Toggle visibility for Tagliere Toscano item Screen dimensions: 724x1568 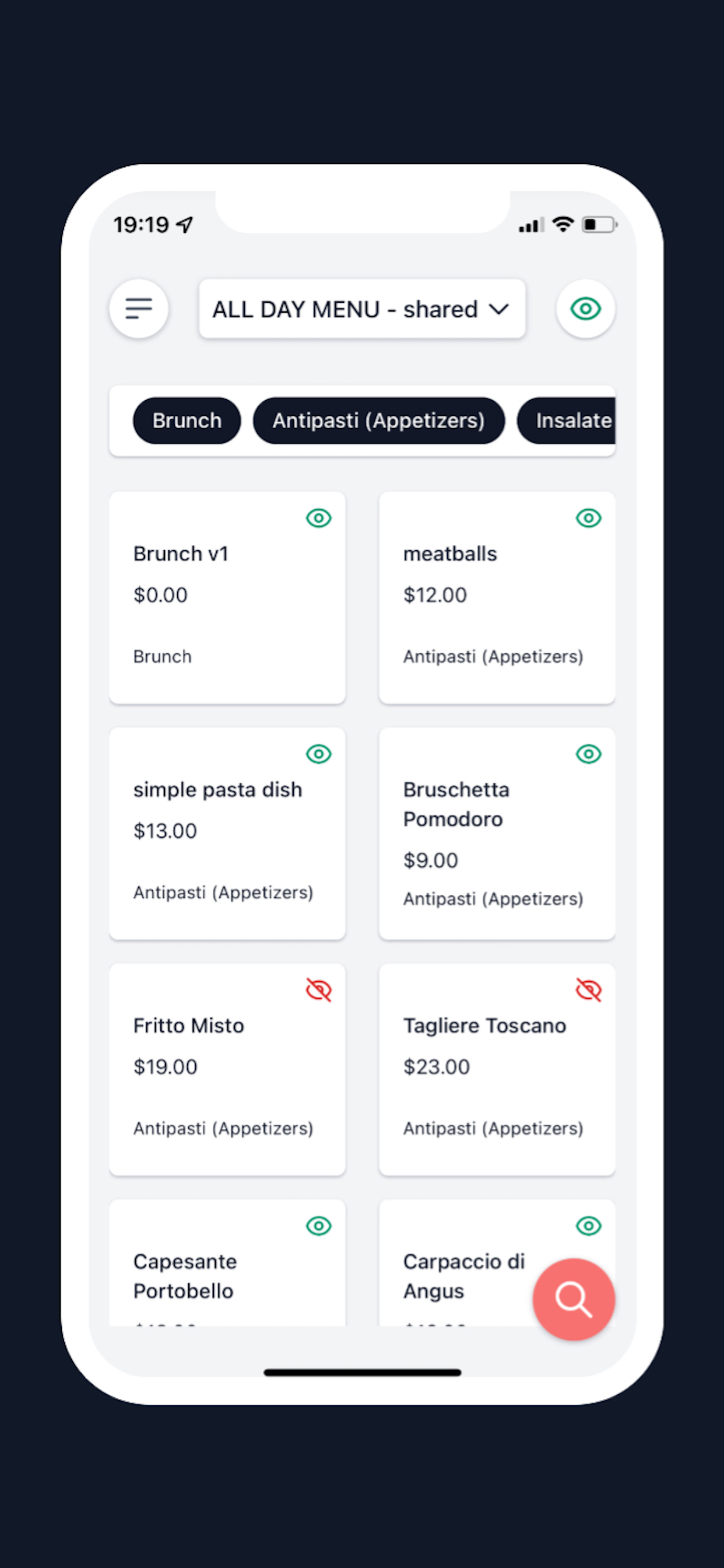click(x=588, y=989)
